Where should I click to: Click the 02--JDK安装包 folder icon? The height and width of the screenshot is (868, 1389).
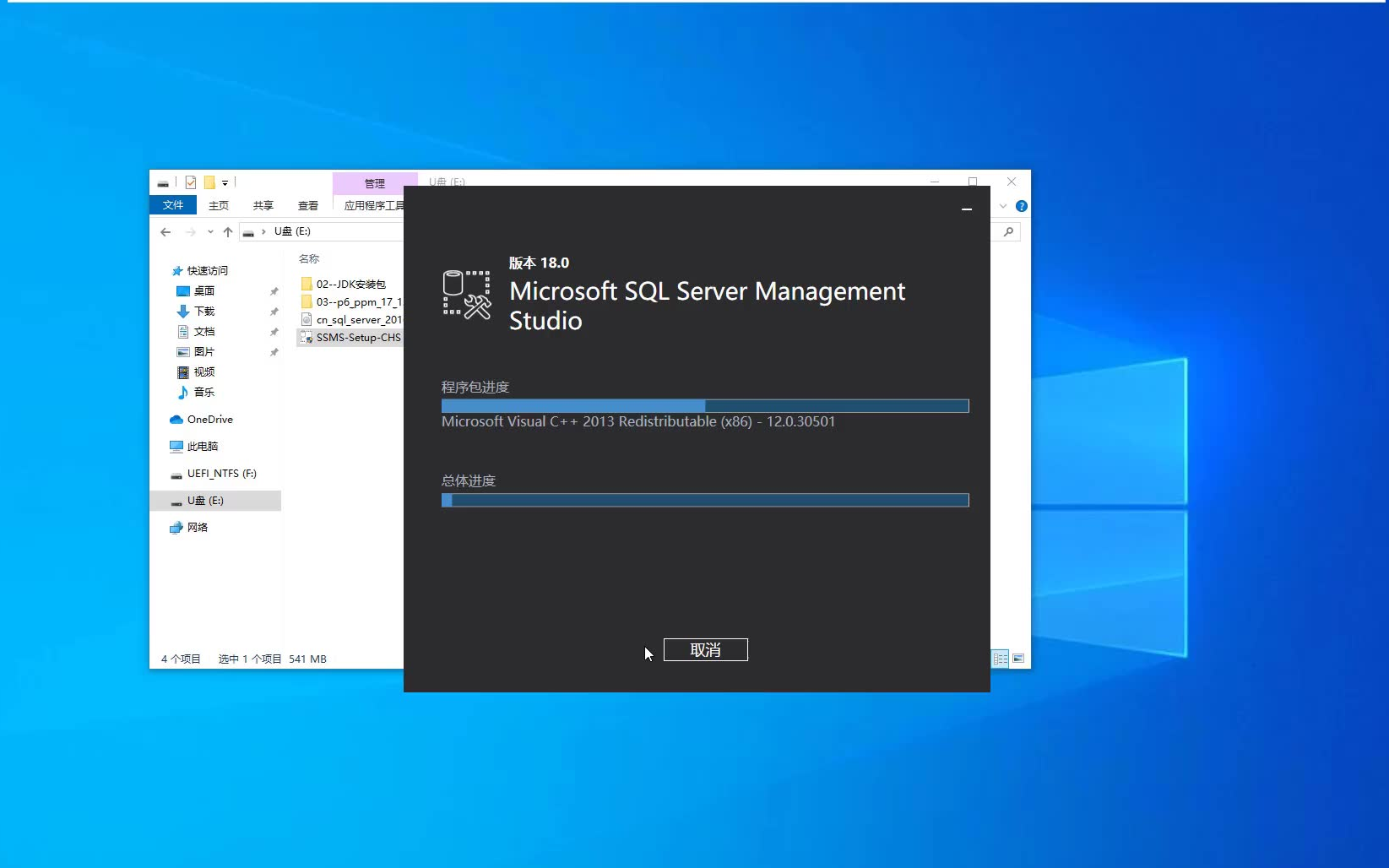(307, 284)
